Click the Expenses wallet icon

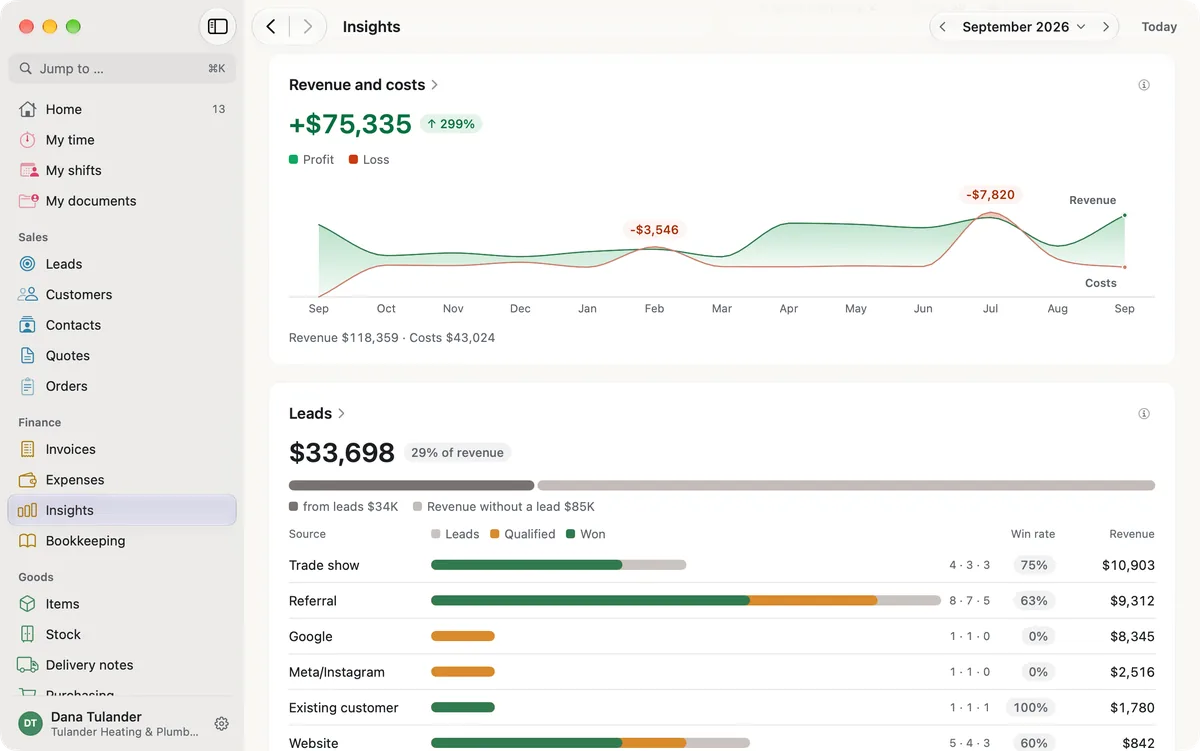pos(28,480)
